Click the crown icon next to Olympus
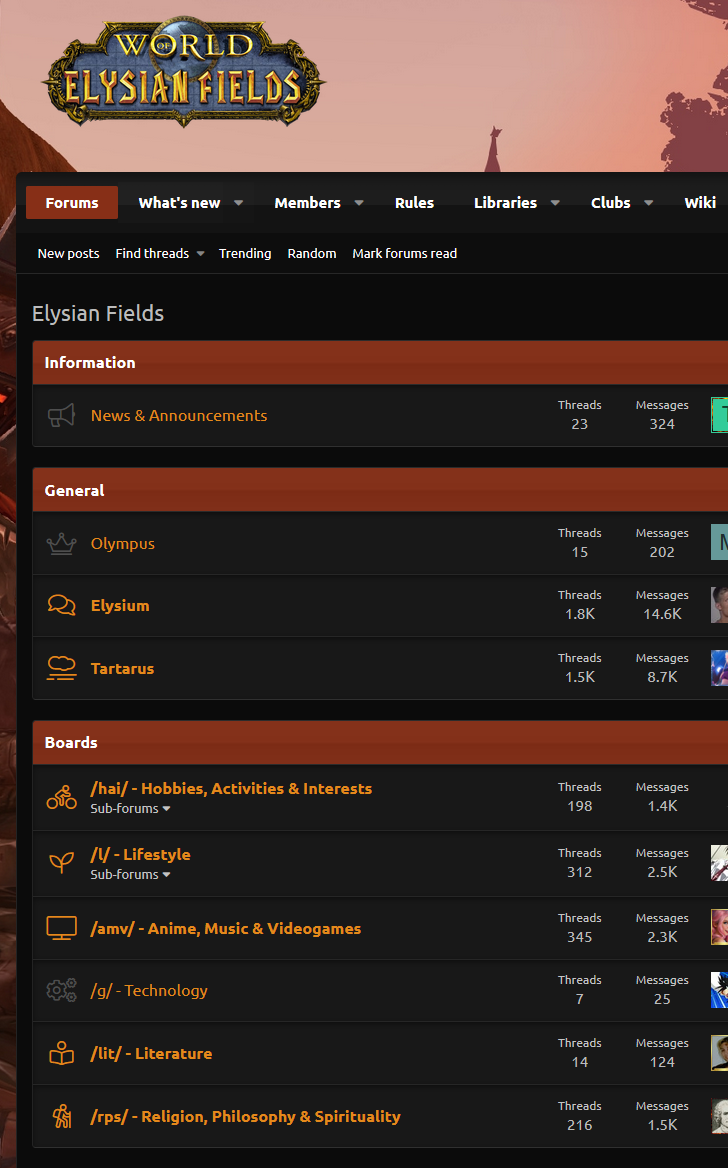Viewport: 728px width, 1168px height. point(62,544)
